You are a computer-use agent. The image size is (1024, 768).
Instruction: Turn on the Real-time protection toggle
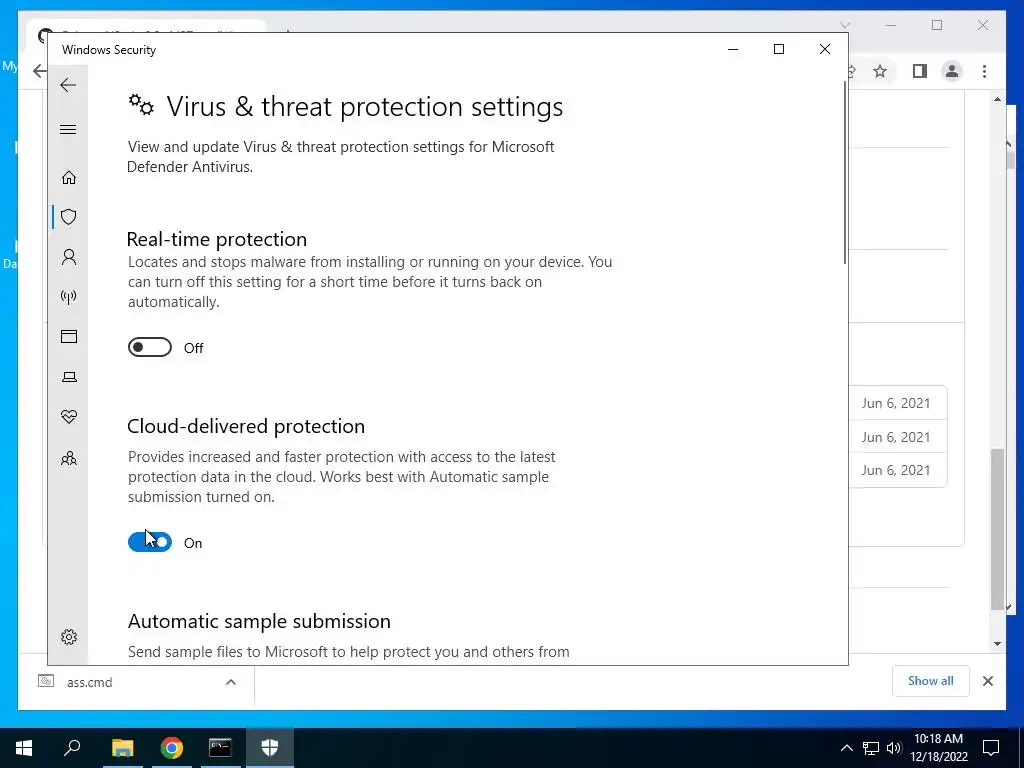click(x=150, y=347)
